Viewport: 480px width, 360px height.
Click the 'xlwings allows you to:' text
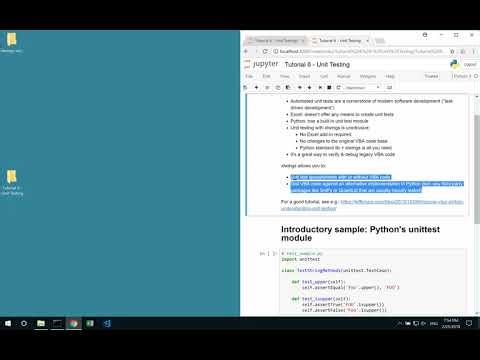(x=303, y=166)
